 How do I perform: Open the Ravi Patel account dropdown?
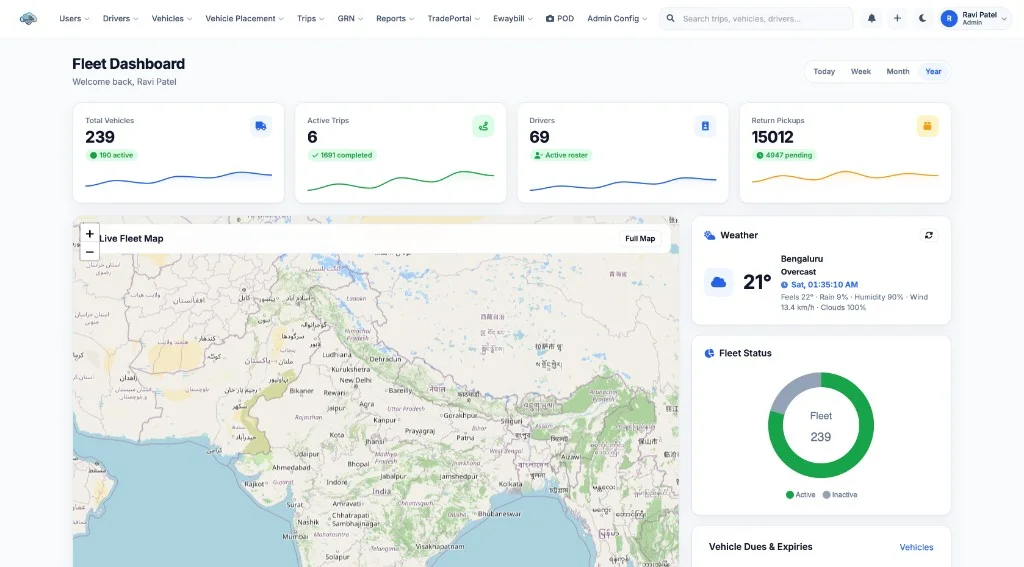click(975, 18)
